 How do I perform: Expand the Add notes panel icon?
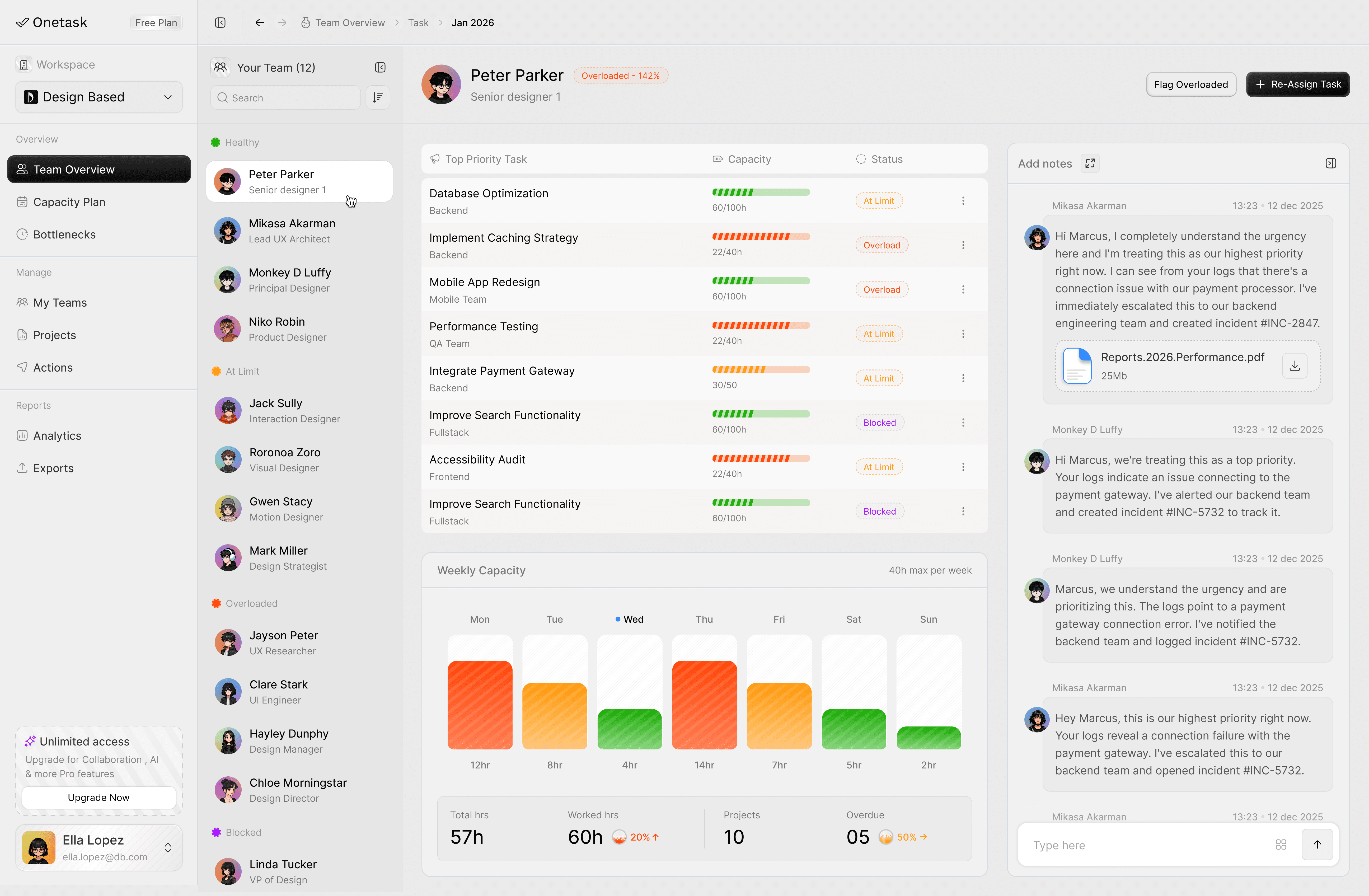coord(1090,163)
